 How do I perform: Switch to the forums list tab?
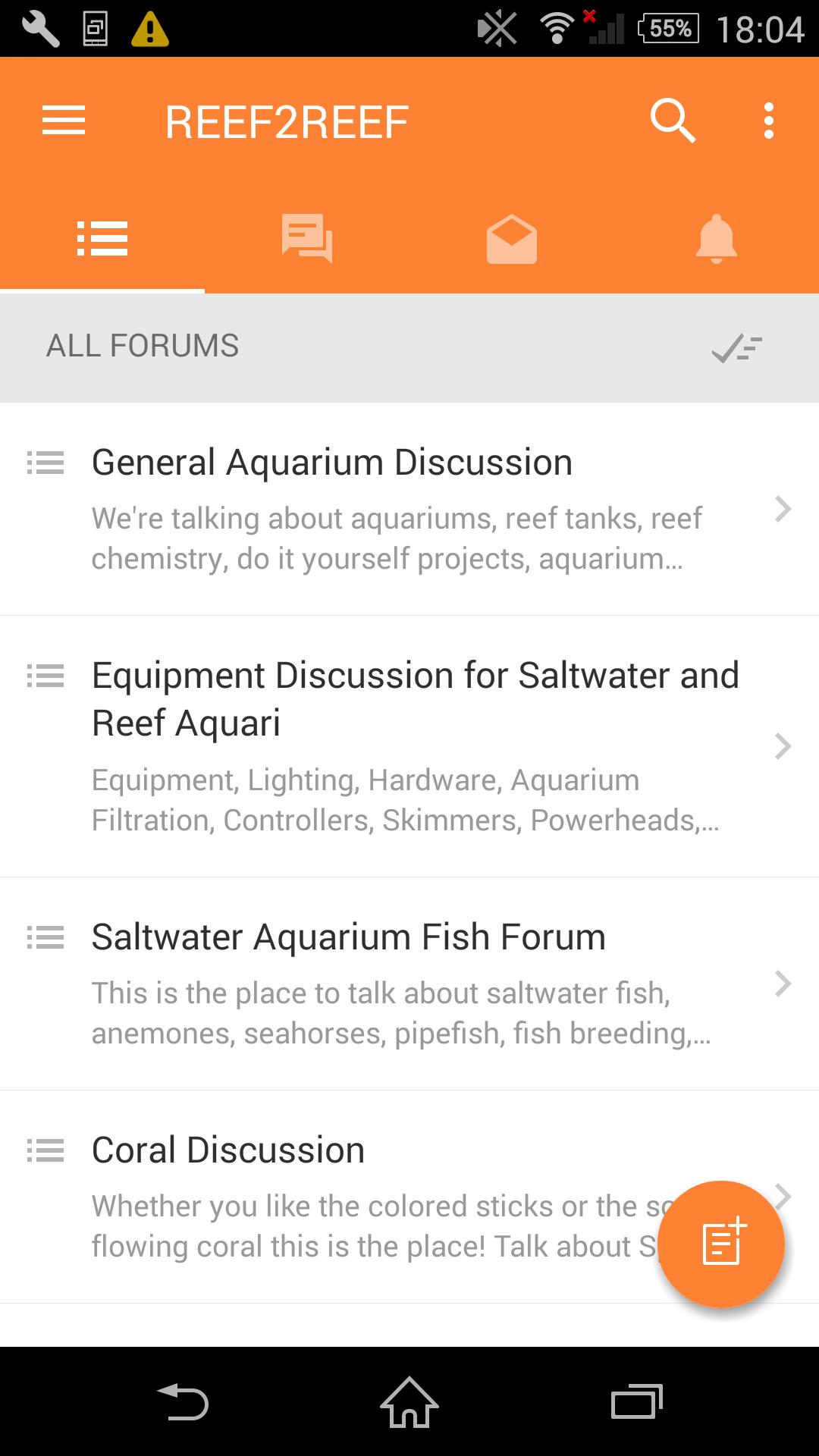point(102,239)
